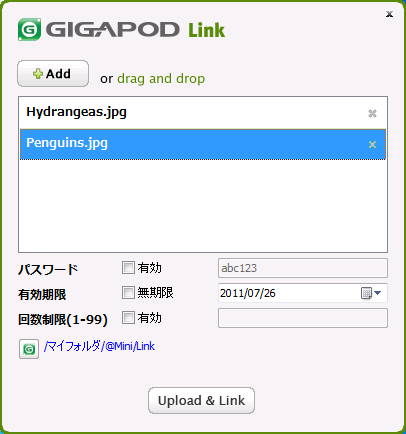Click the Add button

click(53, 73)
